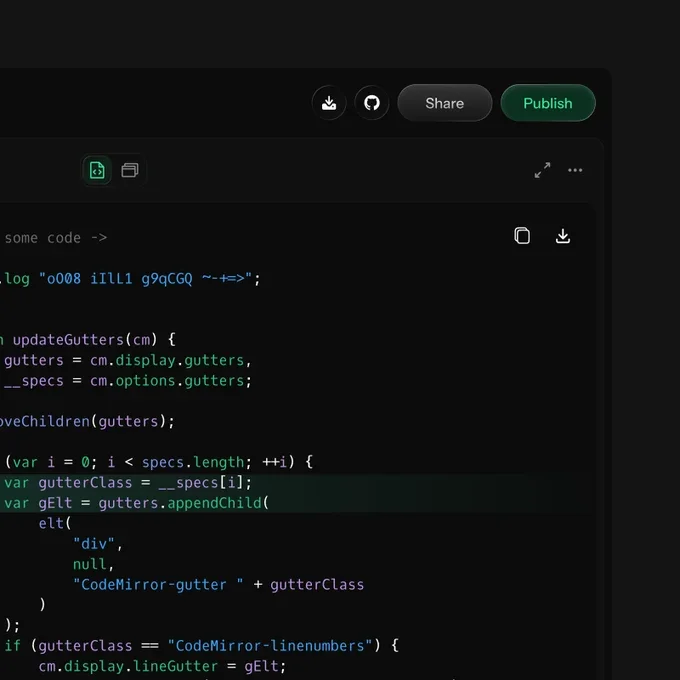This screenshot has width=680, height=680.
Task: Click the string "CodeMirror-linenumbers"
Action: 270,646
